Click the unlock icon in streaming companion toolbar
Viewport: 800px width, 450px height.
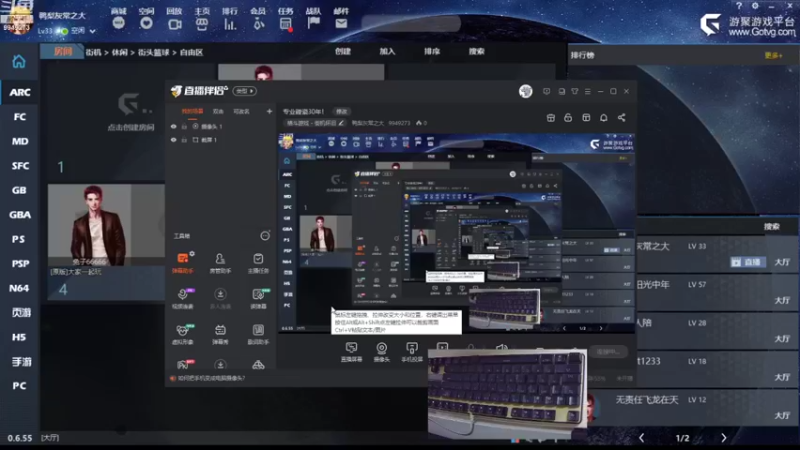pyautogui.click(x=568, y=118)
